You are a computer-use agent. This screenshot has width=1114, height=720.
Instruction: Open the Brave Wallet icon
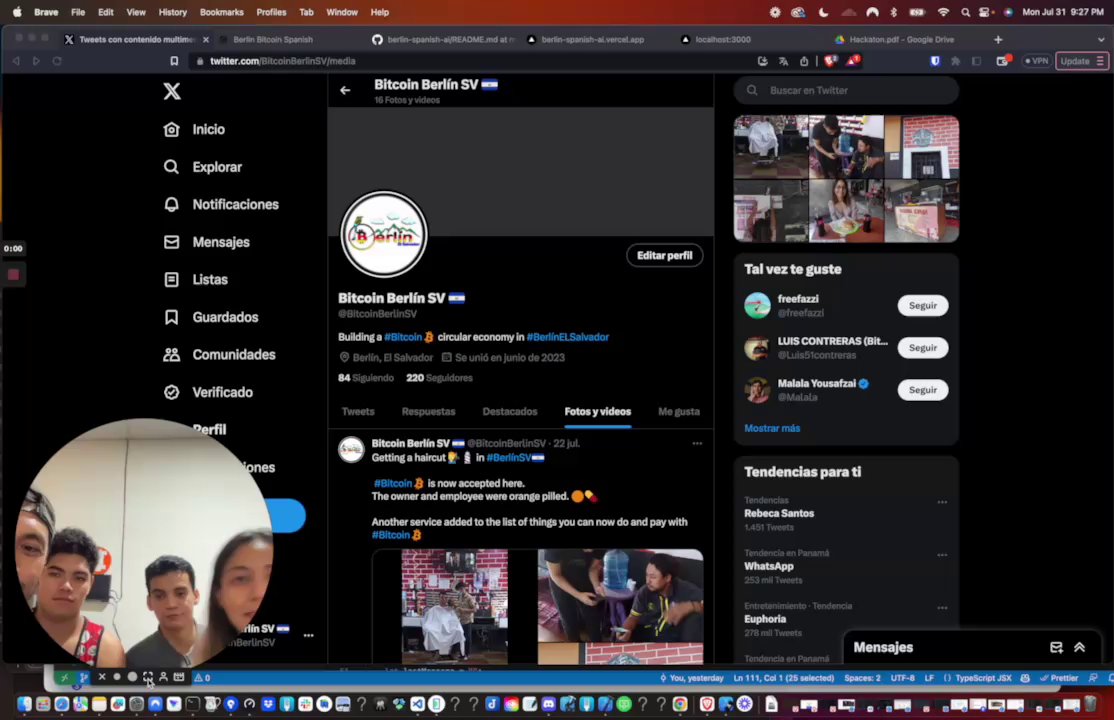1002,61
